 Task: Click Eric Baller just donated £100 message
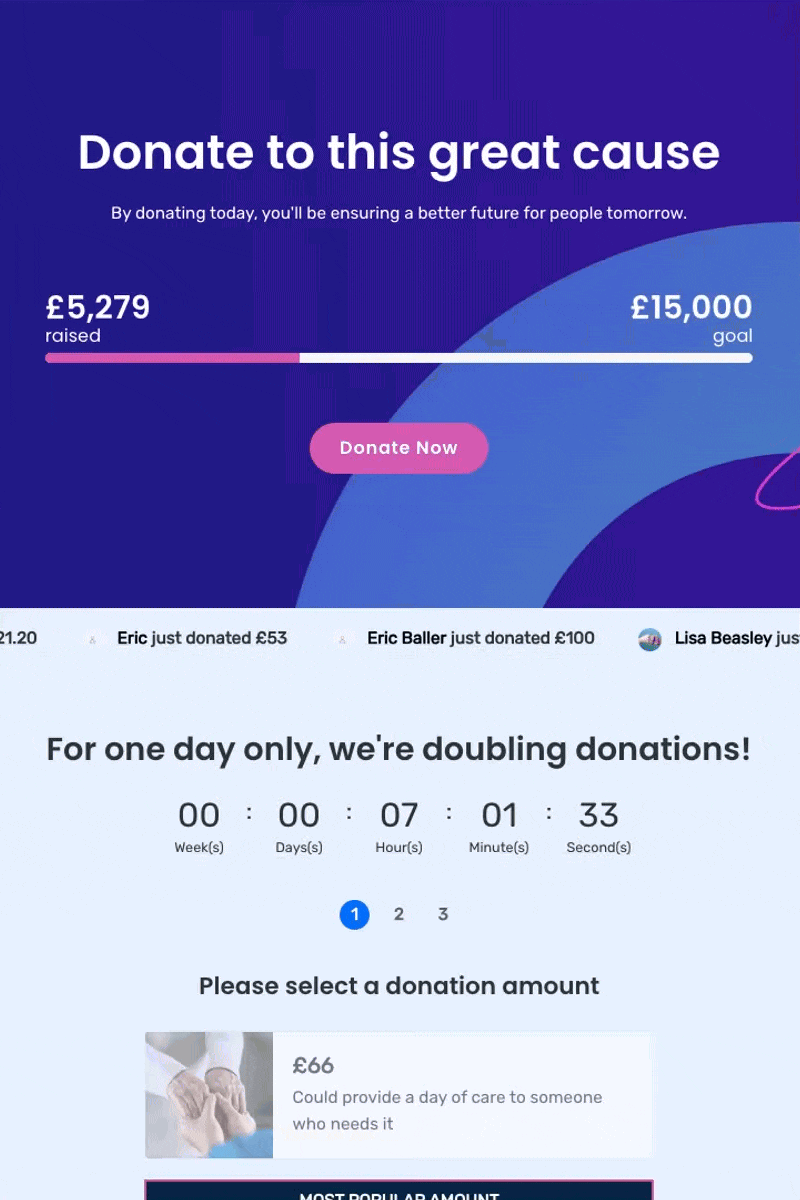pos(481,638)
